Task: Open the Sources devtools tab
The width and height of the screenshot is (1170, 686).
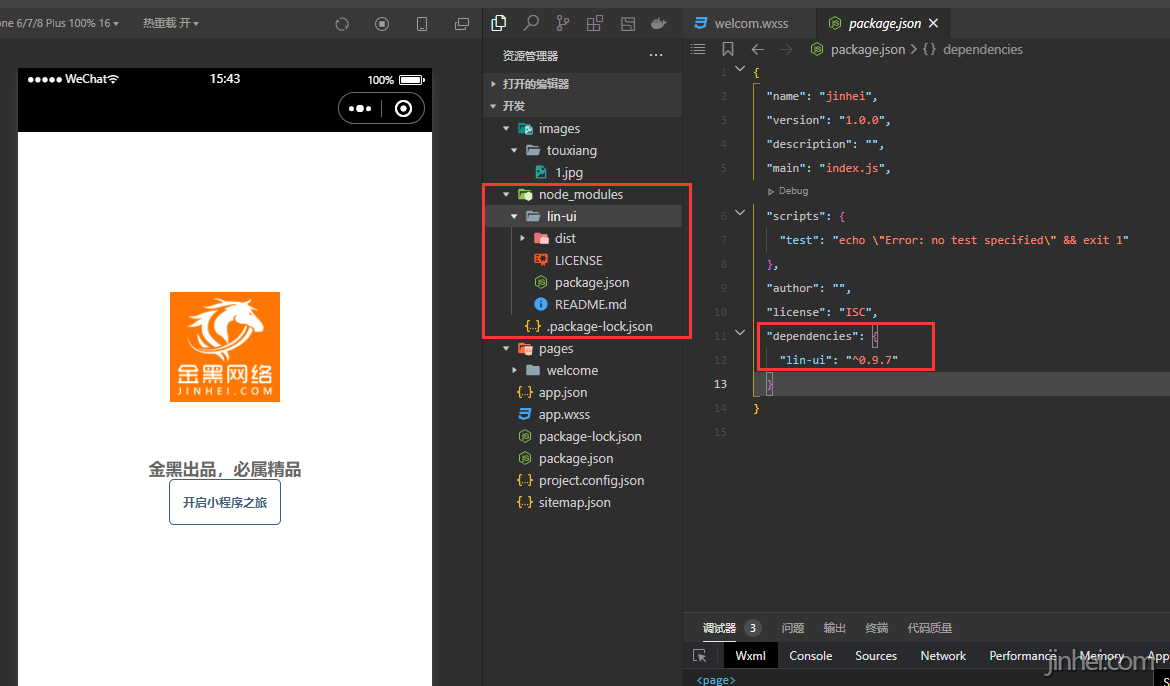Action: (876, 655)
